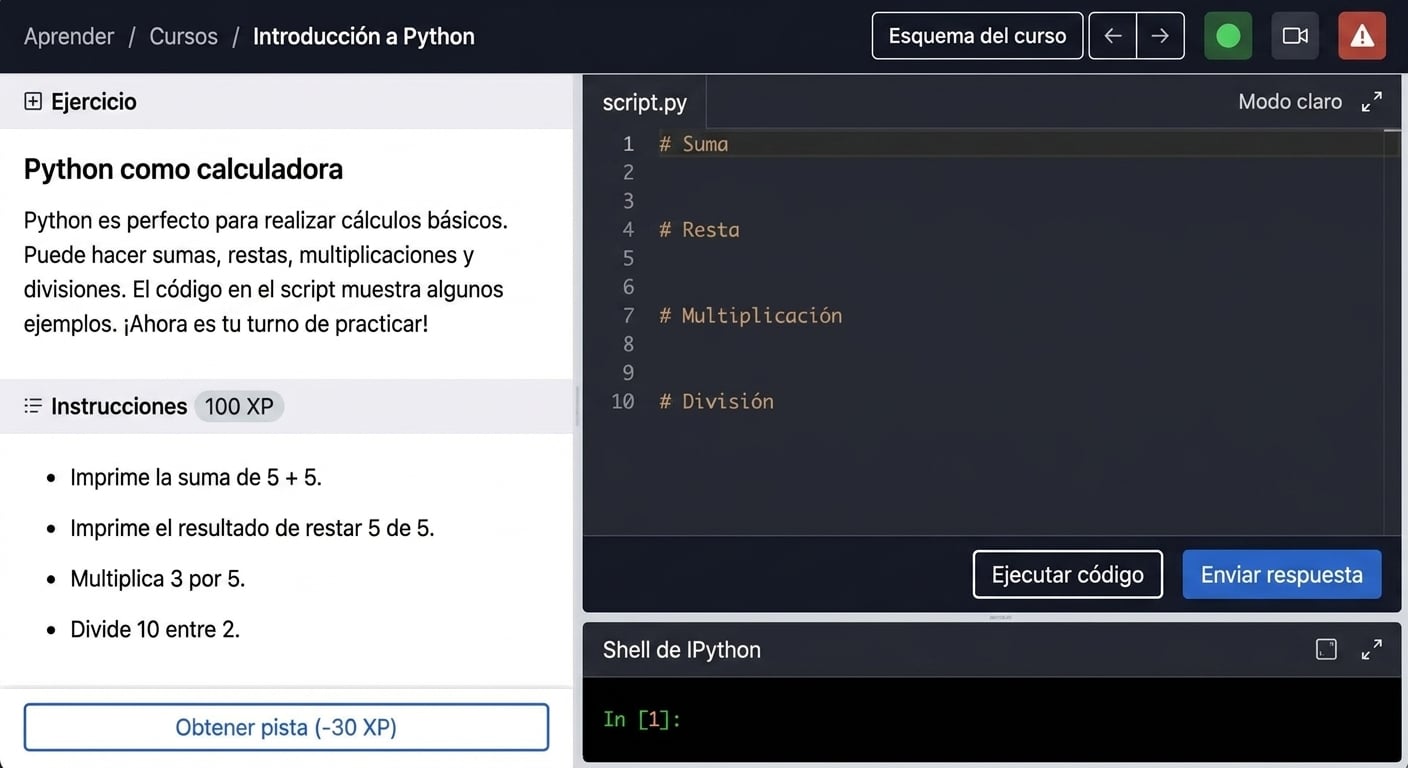Click the IPython shell clear square icon
The width and height of the screenshot is (1408, 768).
[x=1326, y=650]
